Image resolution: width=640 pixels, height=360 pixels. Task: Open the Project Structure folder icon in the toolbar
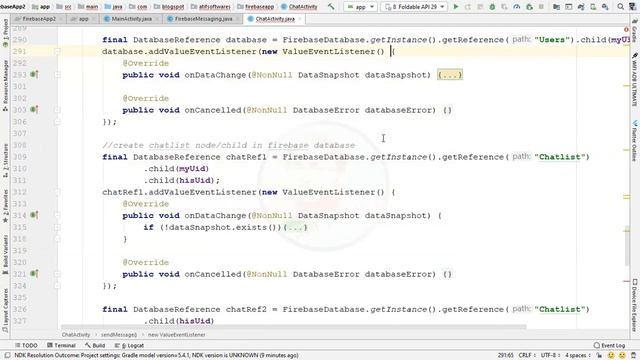(x=556, y=7)
